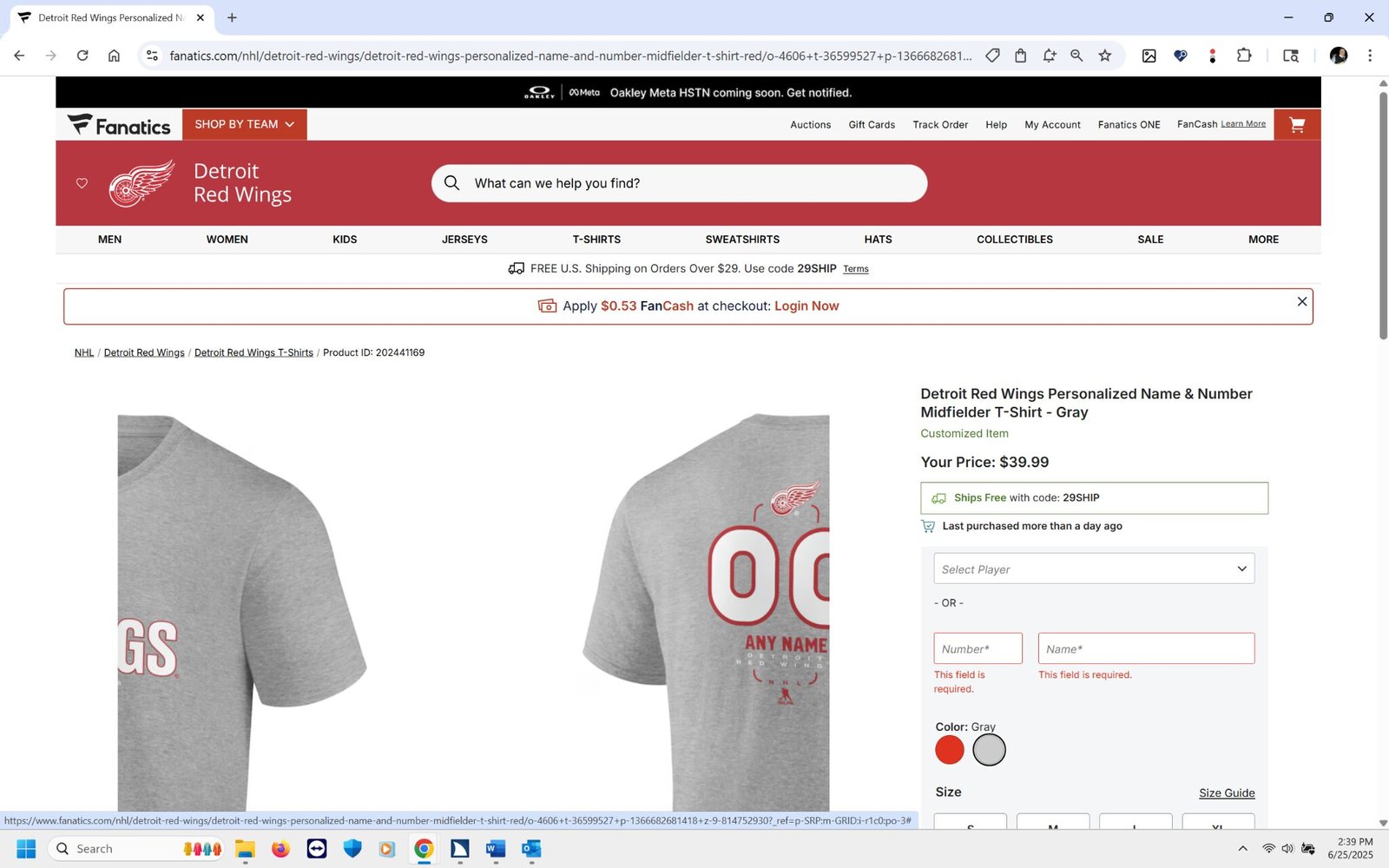Click the Auctions link

tap(810, 125)
